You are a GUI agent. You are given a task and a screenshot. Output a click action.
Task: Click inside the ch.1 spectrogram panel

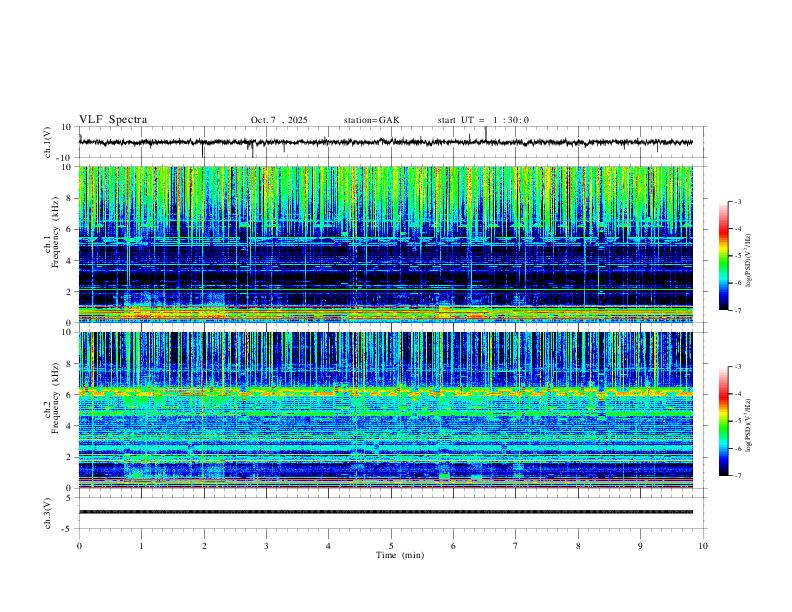pos(386,244)
